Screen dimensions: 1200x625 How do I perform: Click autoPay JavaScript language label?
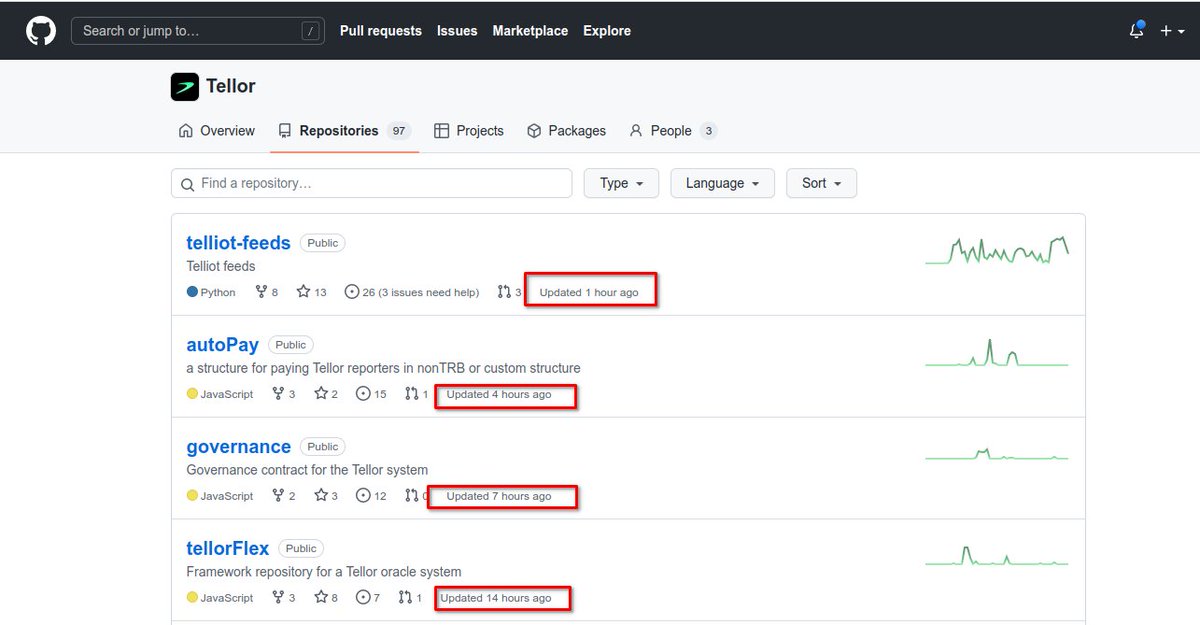tap(220, 394)
